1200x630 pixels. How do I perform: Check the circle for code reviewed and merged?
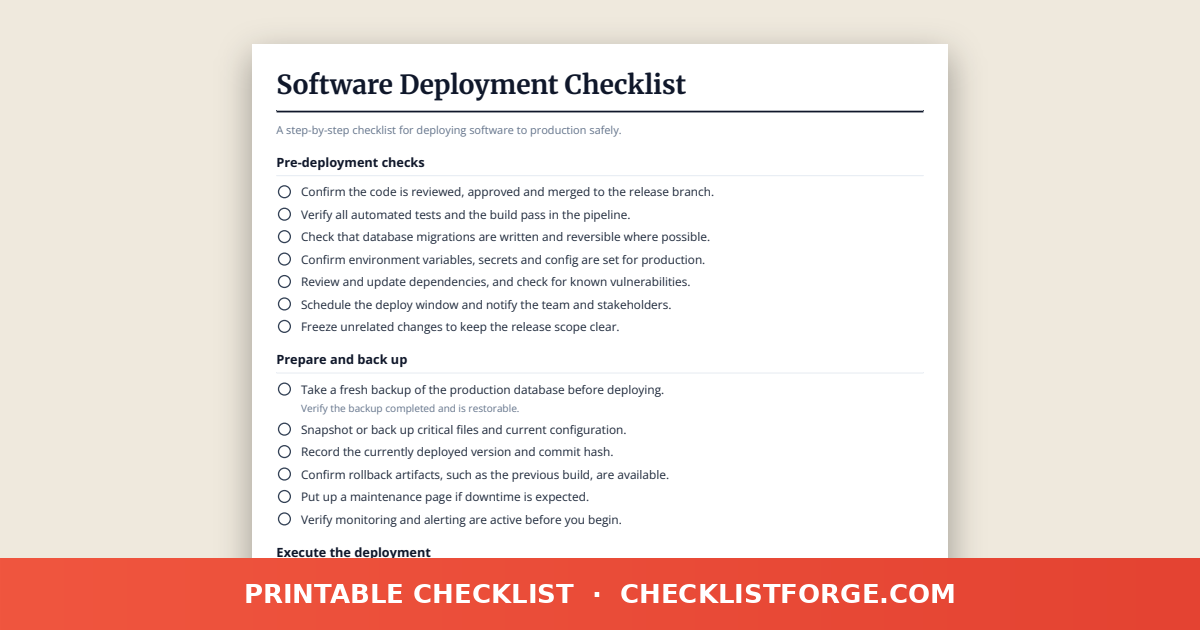(x=284, y=191)
